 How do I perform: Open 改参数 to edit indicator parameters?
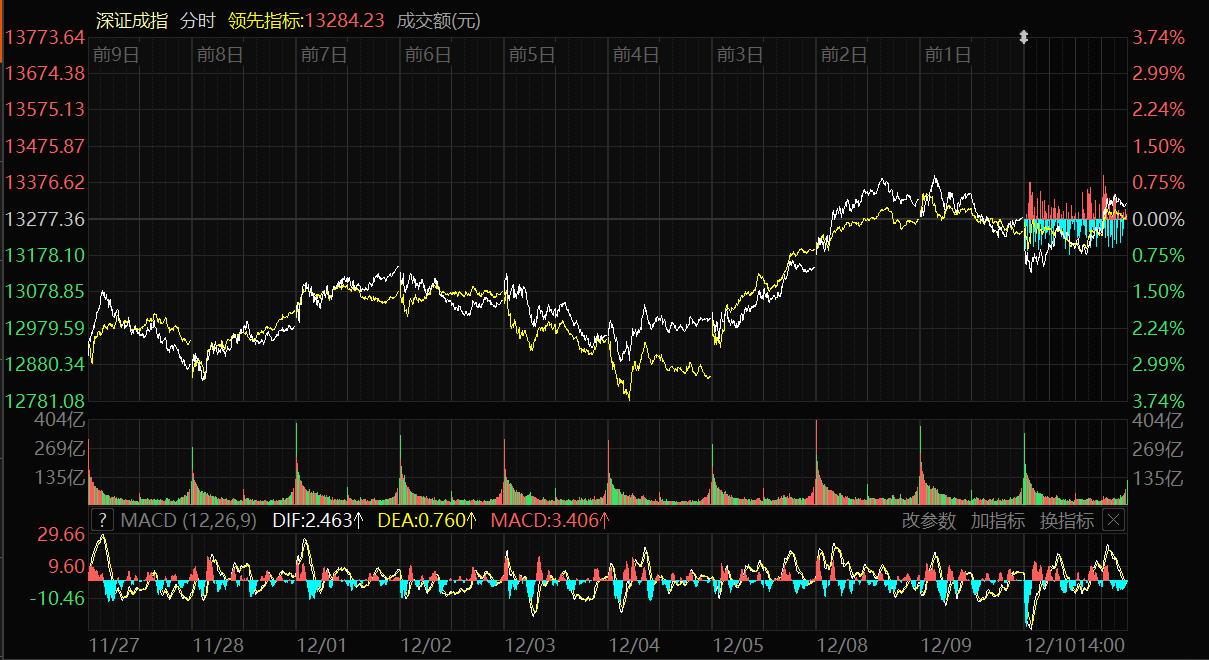coord(929,521)
